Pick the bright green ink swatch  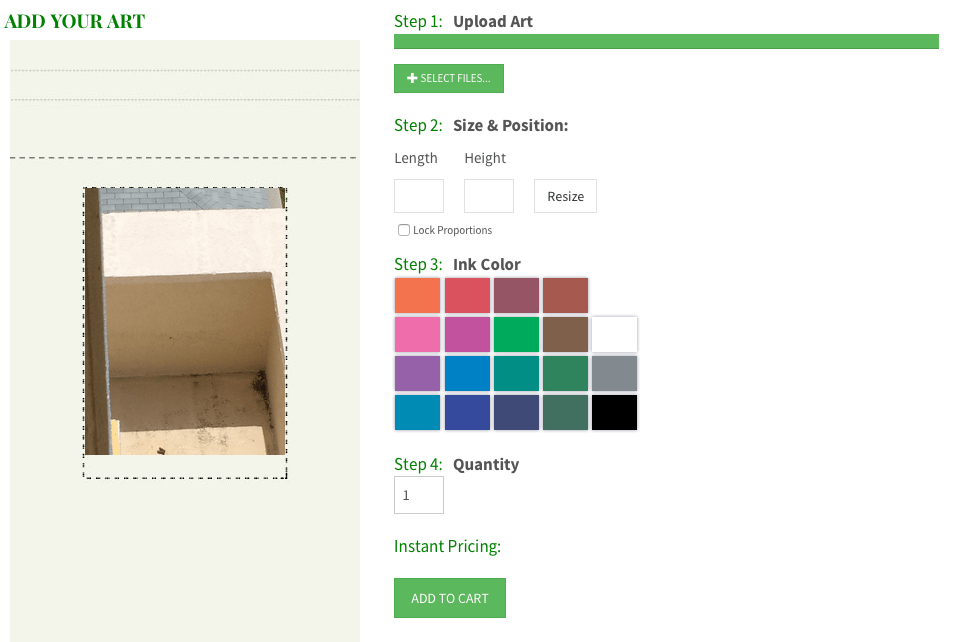pos(517,334)
